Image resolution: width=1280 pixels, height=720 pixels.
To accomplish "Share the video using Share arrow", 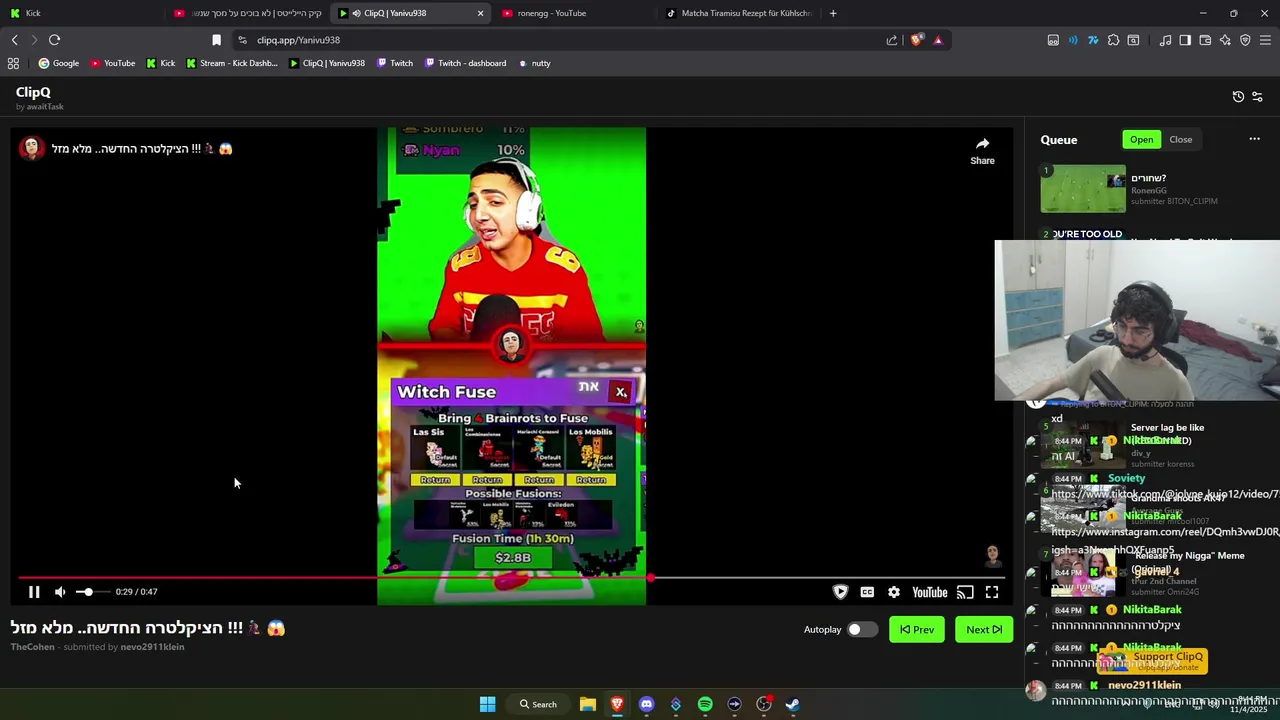I will point(982,150).
